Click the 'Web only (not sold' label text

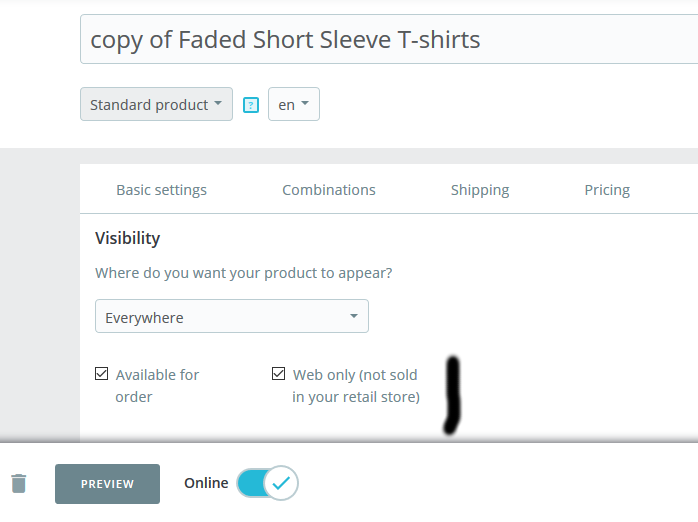(x=355, y=375)
